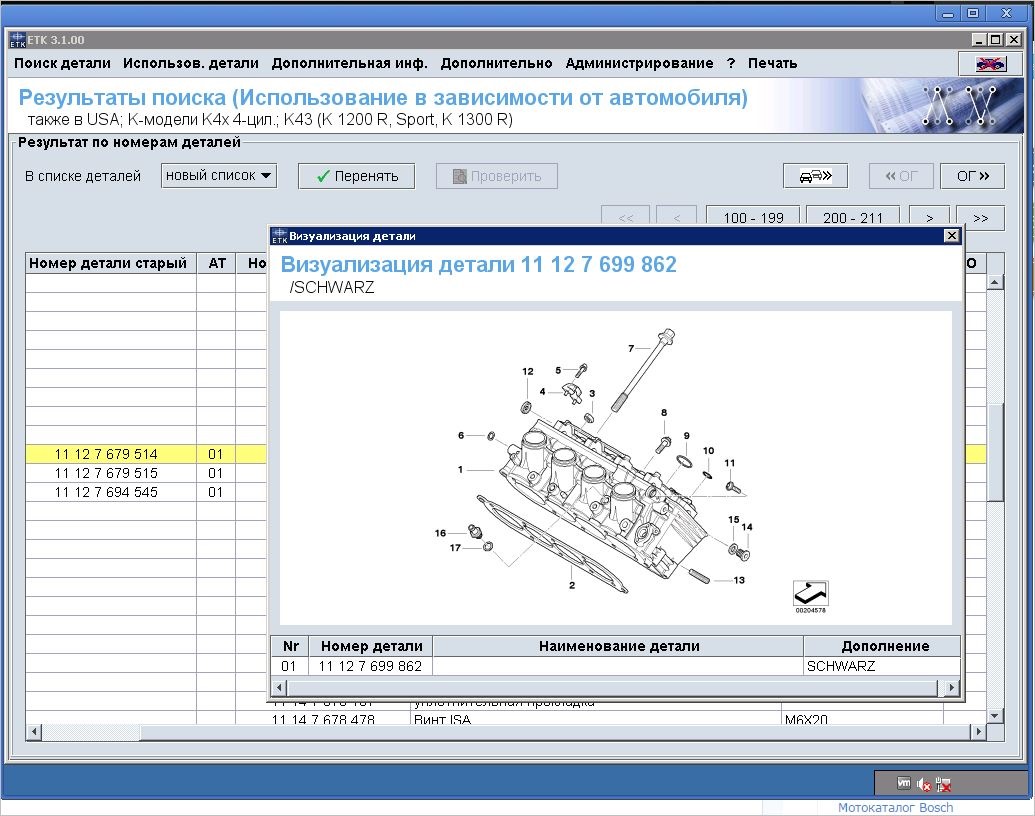Screen dimensions: 1035x816
Task: Click the ETK icon in Визуализация детали title bar
Action: tap(280, 236)
